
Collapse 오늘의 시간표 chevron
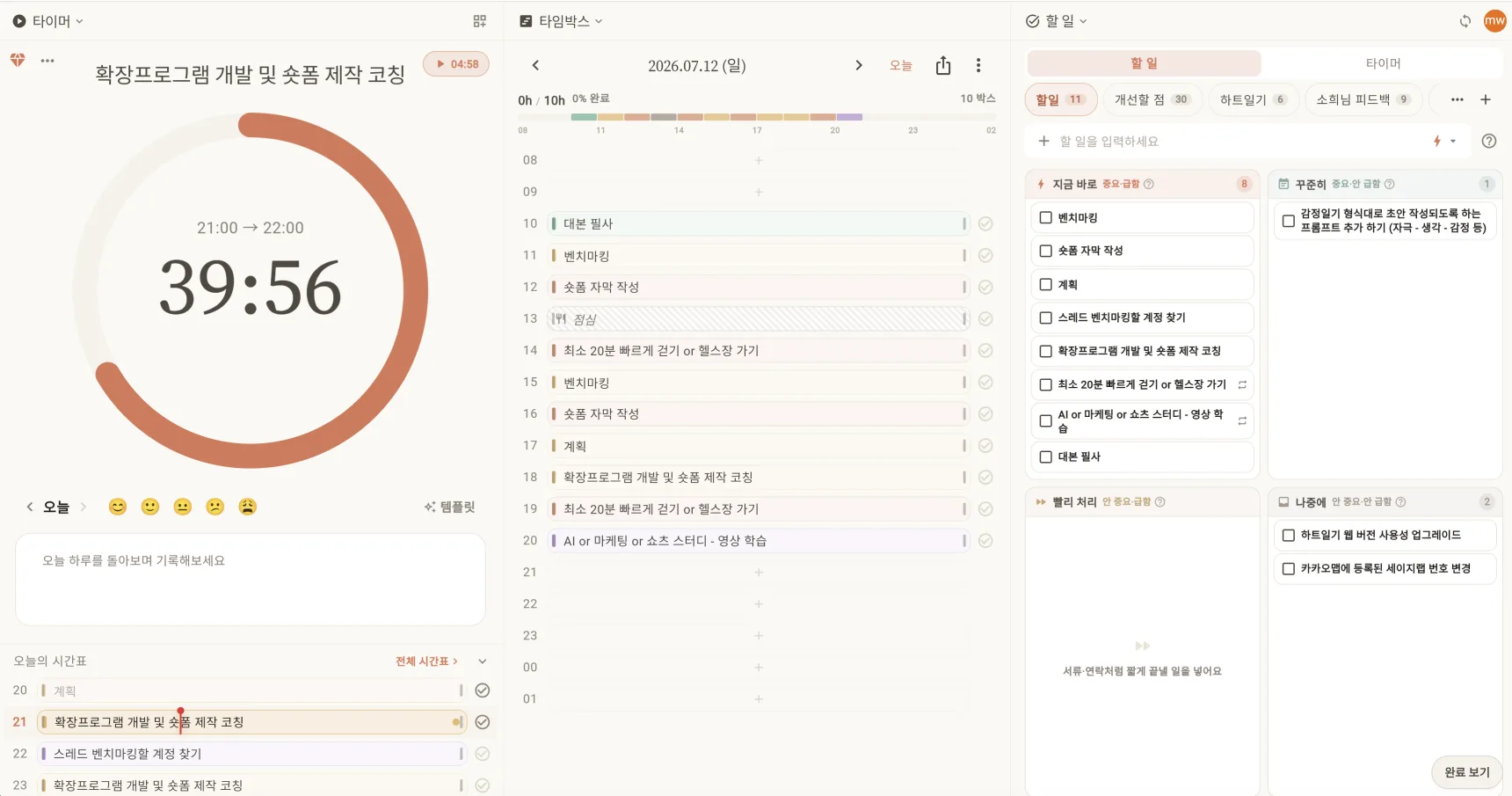483,661
